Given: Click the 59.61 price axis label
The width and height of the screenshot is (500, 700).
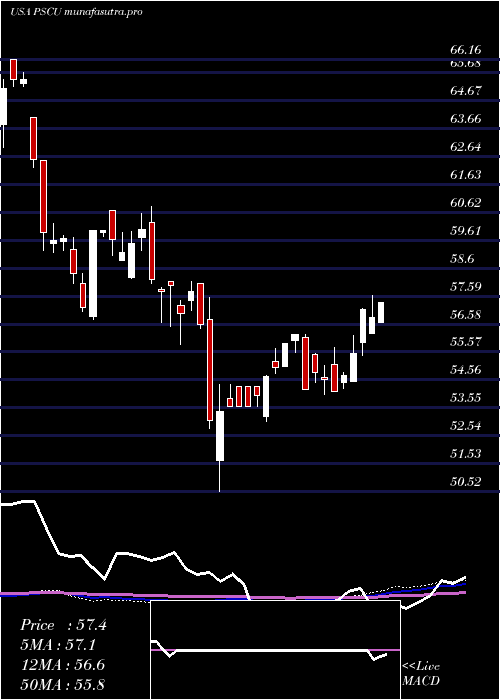Looking at the screenshot, I should tap(465, 231).
